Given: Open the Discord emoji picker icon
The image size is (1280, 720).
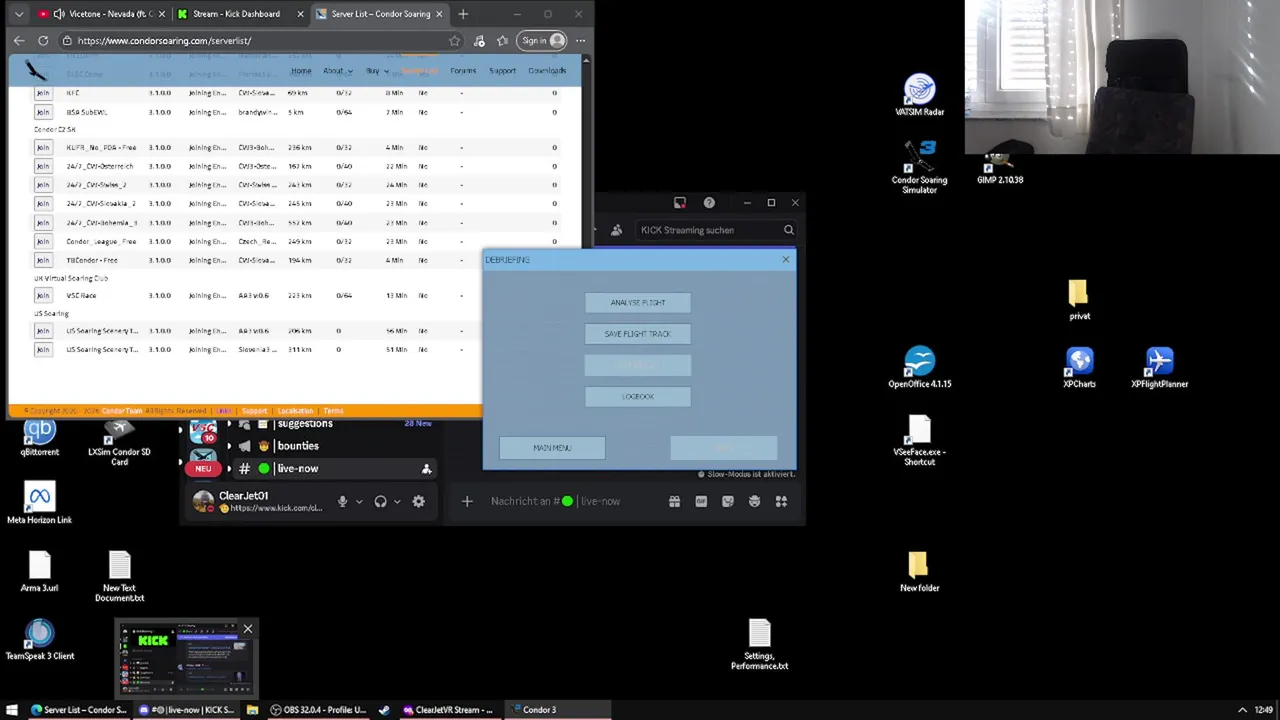Looking at the screenshot, I should [x=754, y=501].
